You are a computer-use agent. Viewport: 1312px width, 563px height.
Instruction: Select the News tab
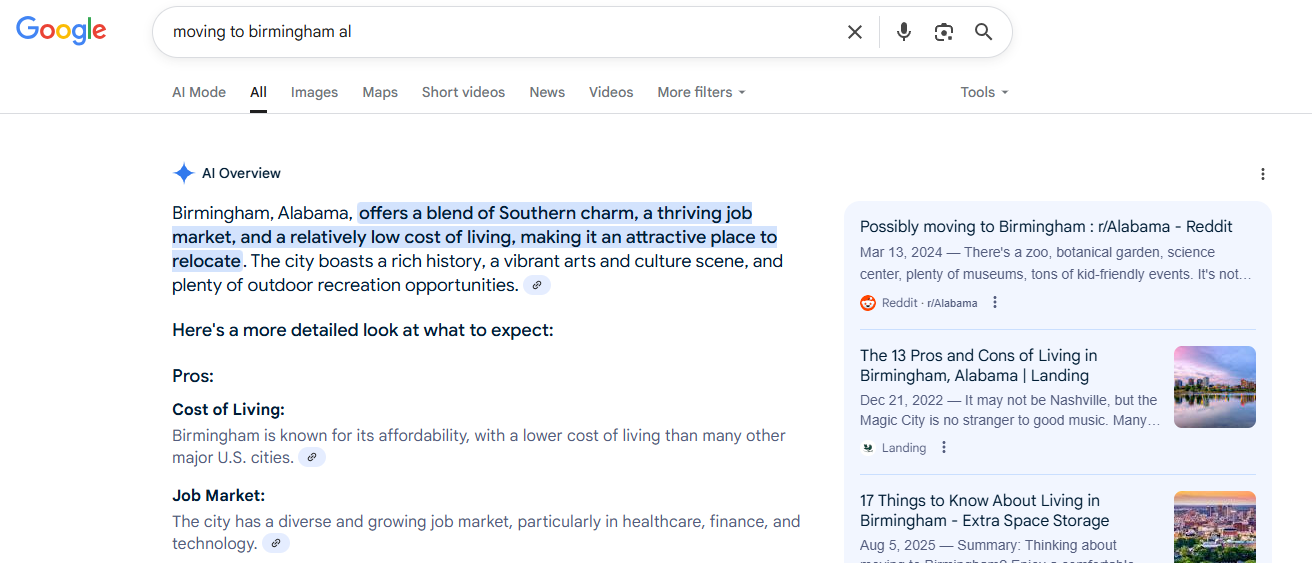point(547,92)
